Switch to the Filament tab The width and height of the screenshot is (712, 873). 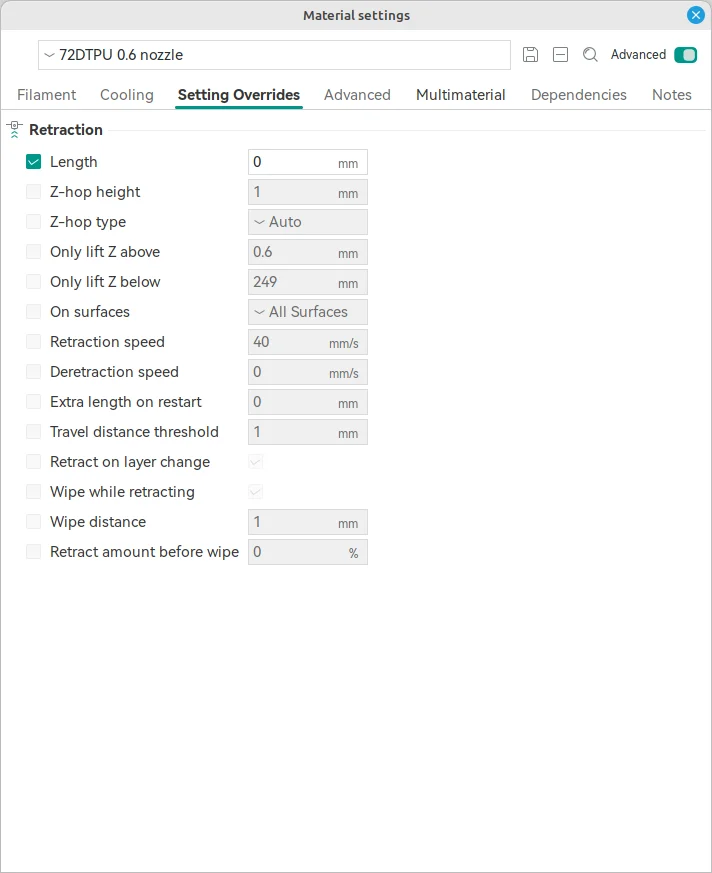(x=47, y=95)
